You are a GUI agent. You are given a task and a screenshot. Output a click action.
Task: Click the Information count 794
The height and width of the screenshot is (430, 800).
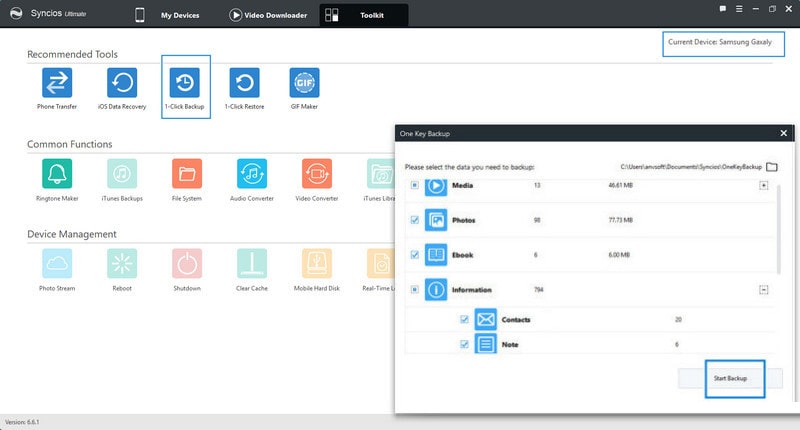pyautogui.click(x=538, y=290)
